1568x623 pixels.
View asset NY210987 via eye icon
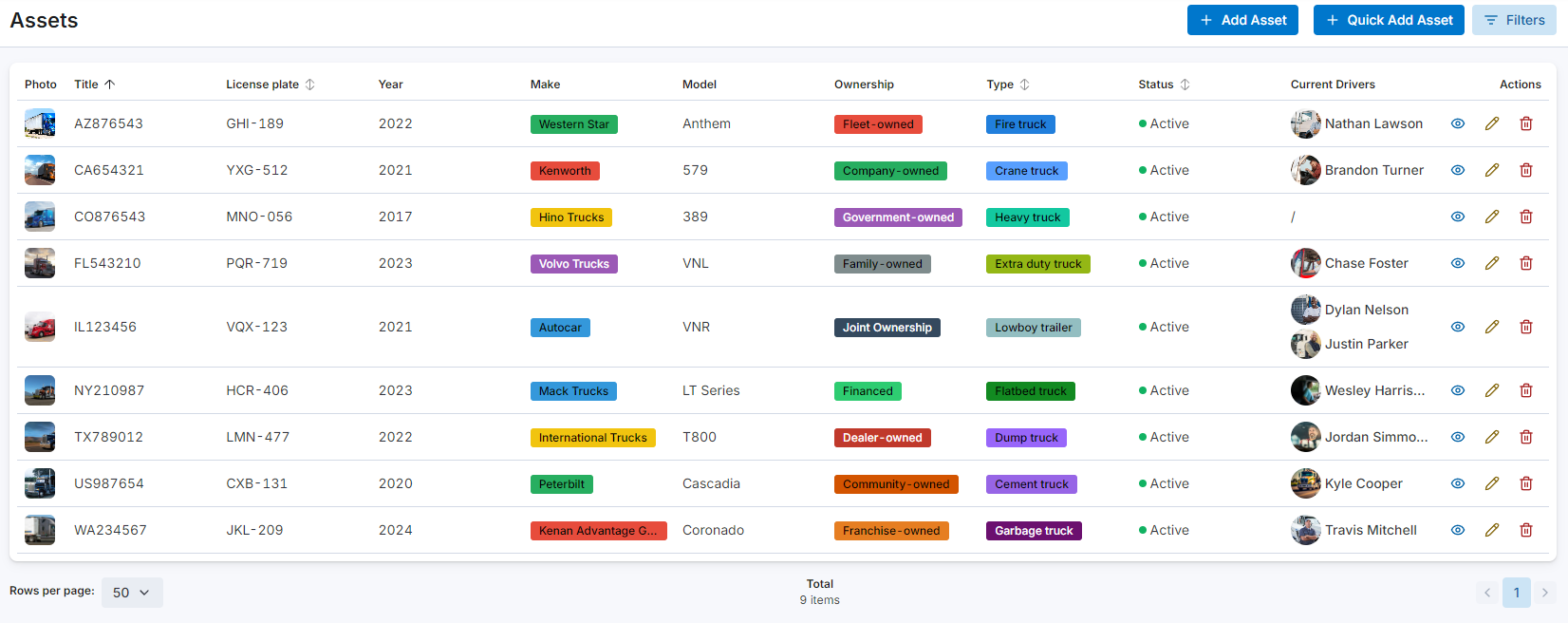coord(1458,390)
